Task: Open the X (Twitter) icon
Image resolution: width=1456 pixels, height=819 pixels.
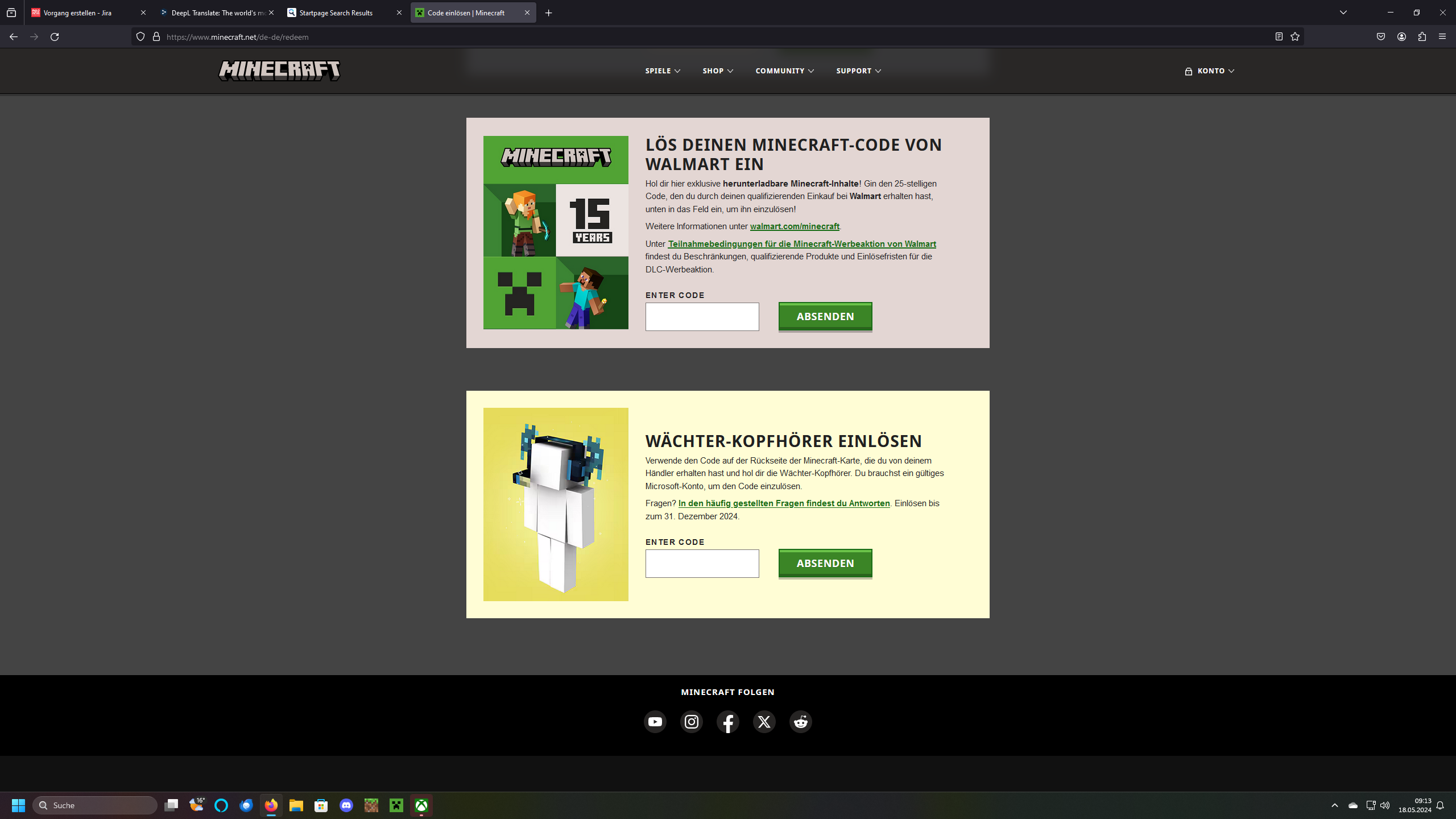Action: [764, 722]
